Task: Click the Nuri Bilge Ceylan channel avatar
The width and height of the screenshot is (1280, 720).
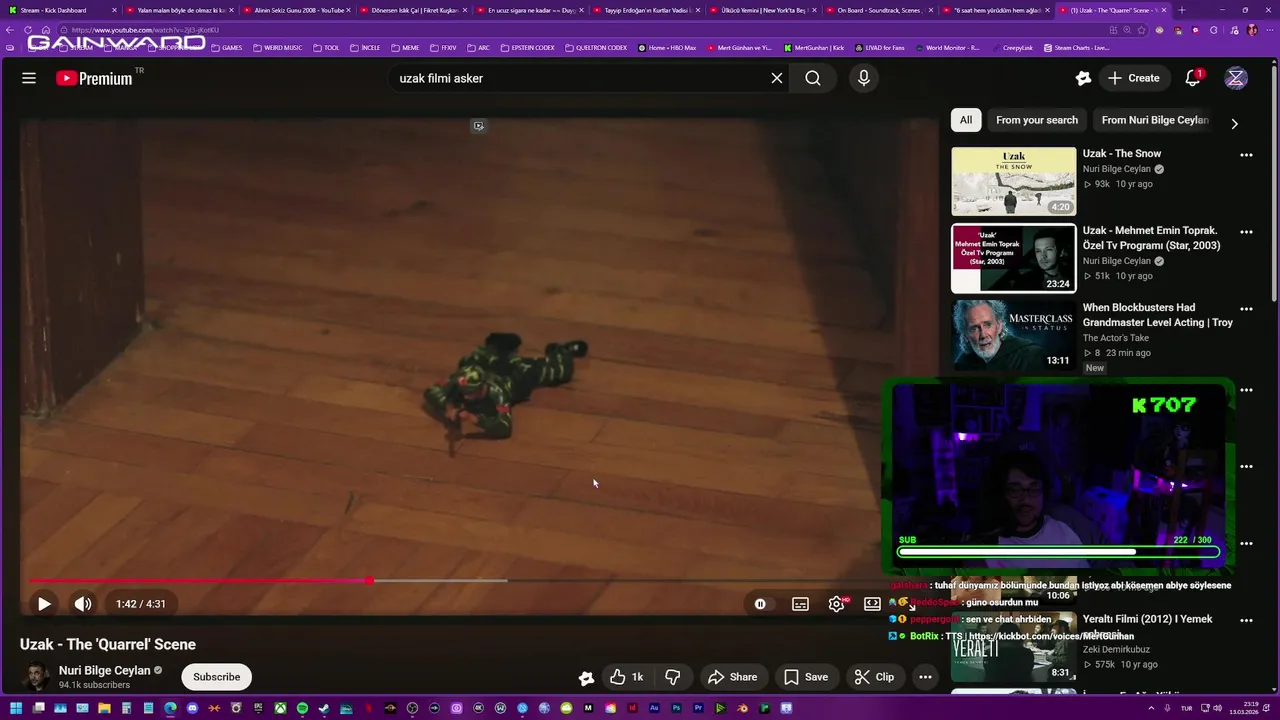Action: (36, 677)
